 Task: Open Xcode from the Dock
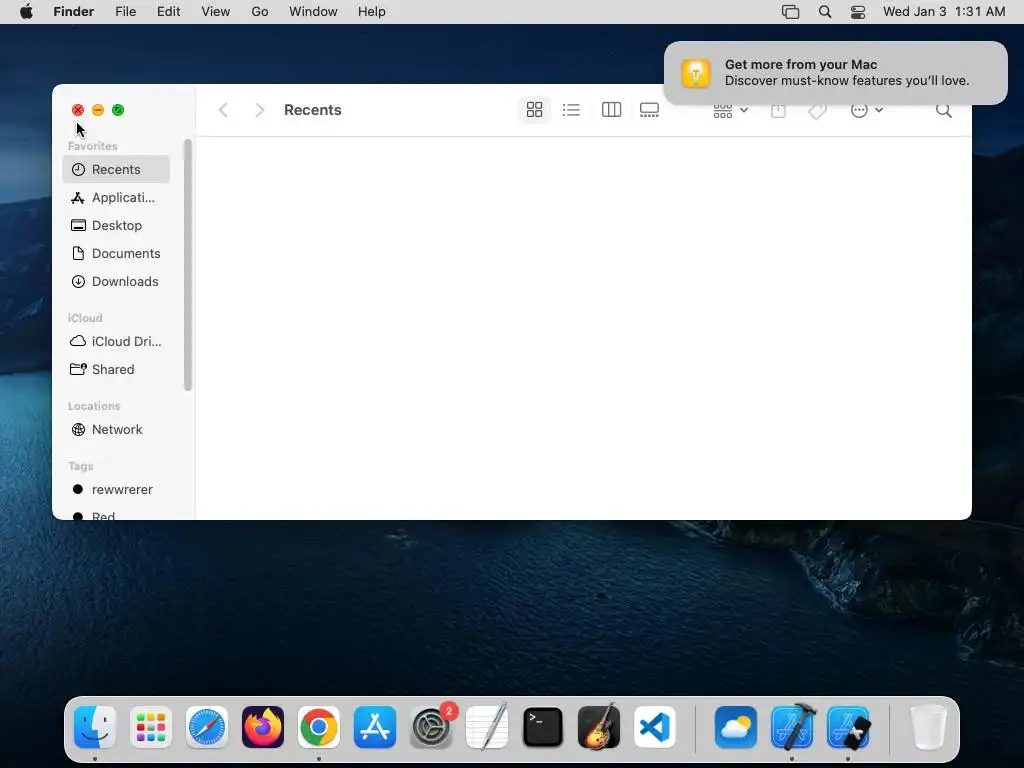click(x=792, y=726)
